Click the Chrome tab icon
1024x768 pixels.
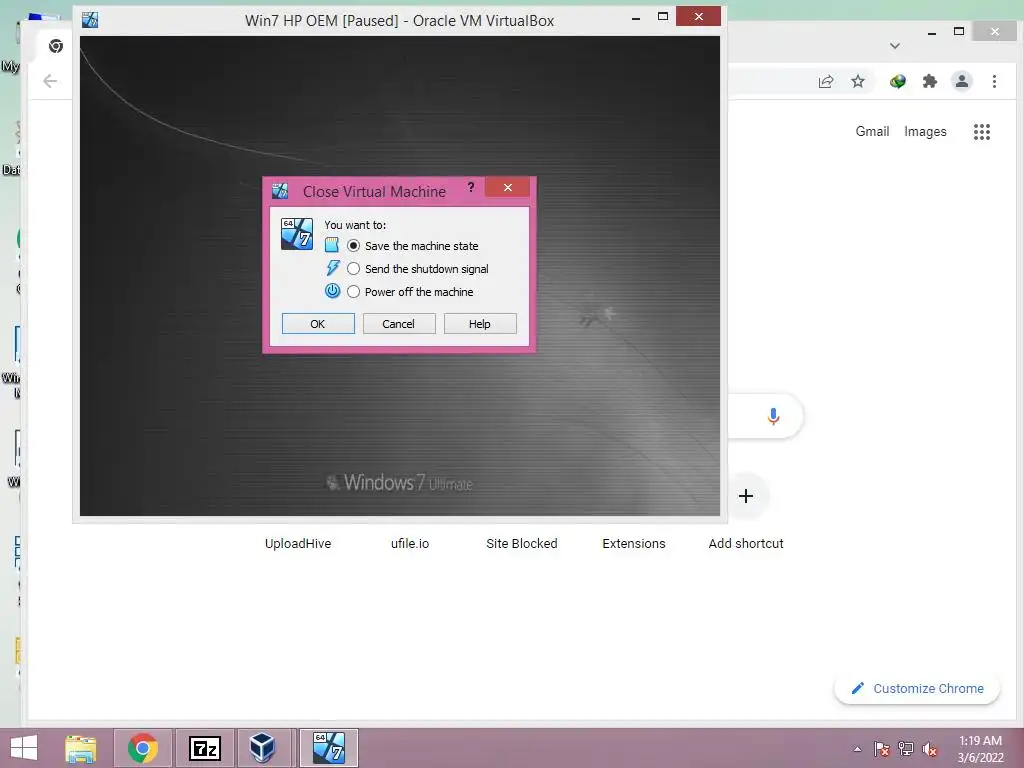click(x=56, y=46)
